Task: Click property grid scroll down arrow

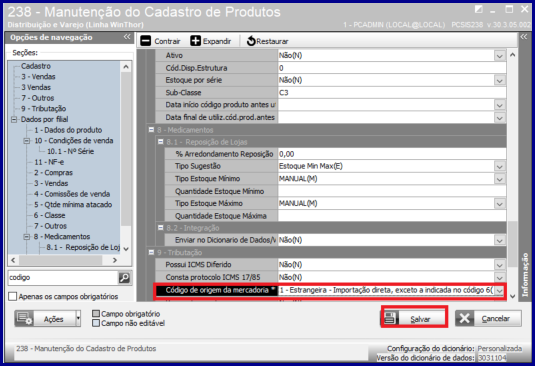Action: [512, 296]
